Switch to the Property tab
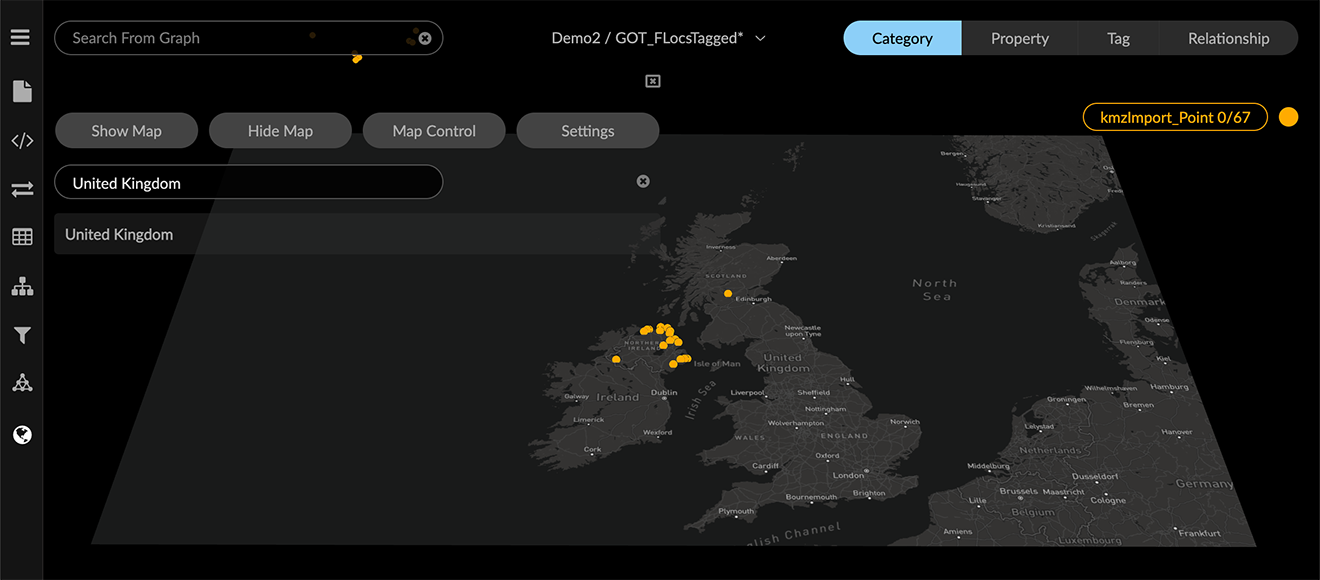This screenshot has height=580, width=1320. tap(1019, 37)
